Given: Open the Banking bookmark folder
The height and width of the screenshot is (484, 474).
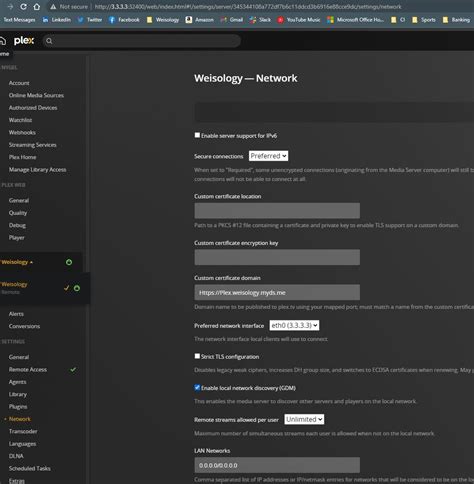Looking at the screenshot, I should click(x=456, y=20).
